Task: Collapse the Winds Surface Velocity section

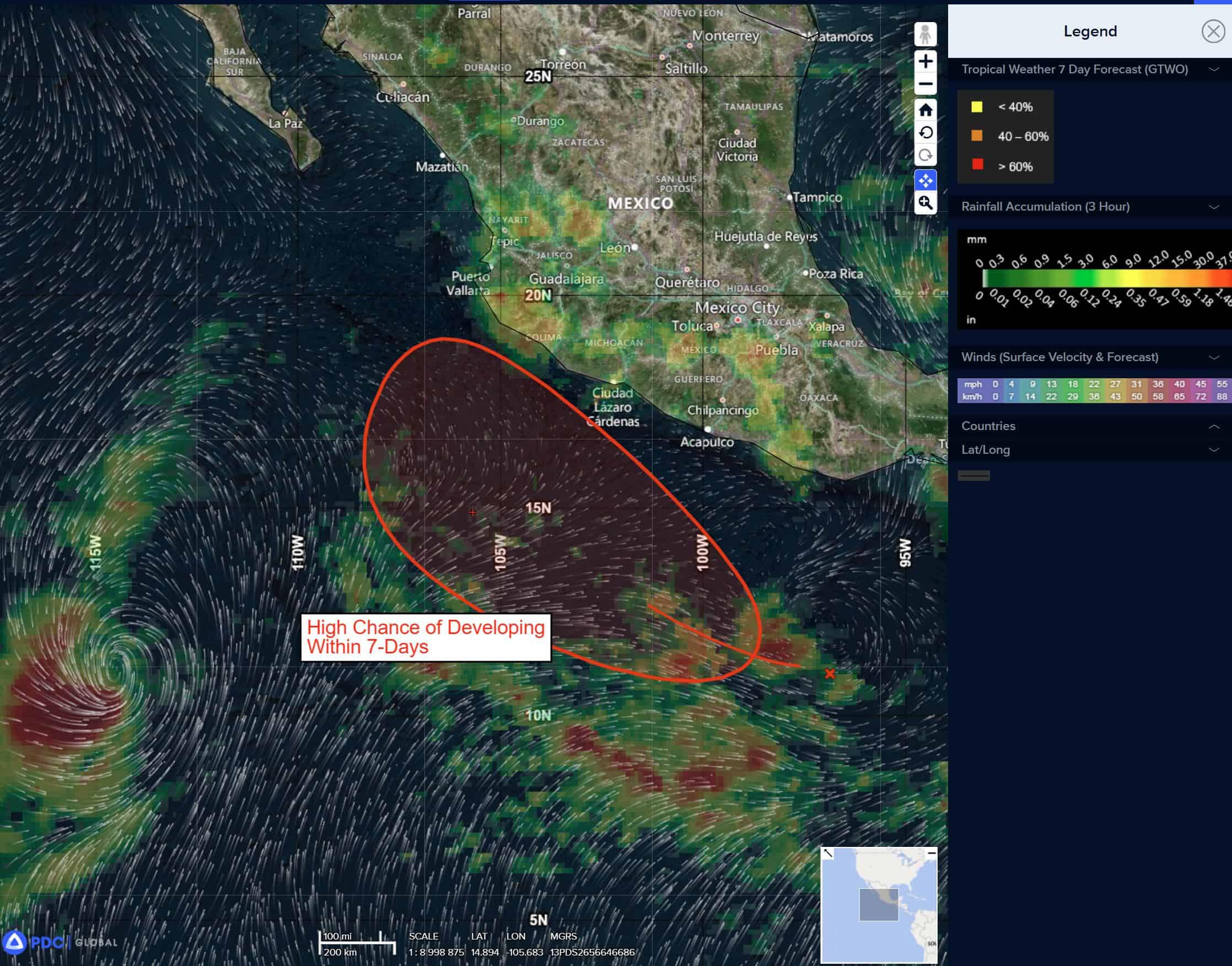Action: click(1213, 357)
